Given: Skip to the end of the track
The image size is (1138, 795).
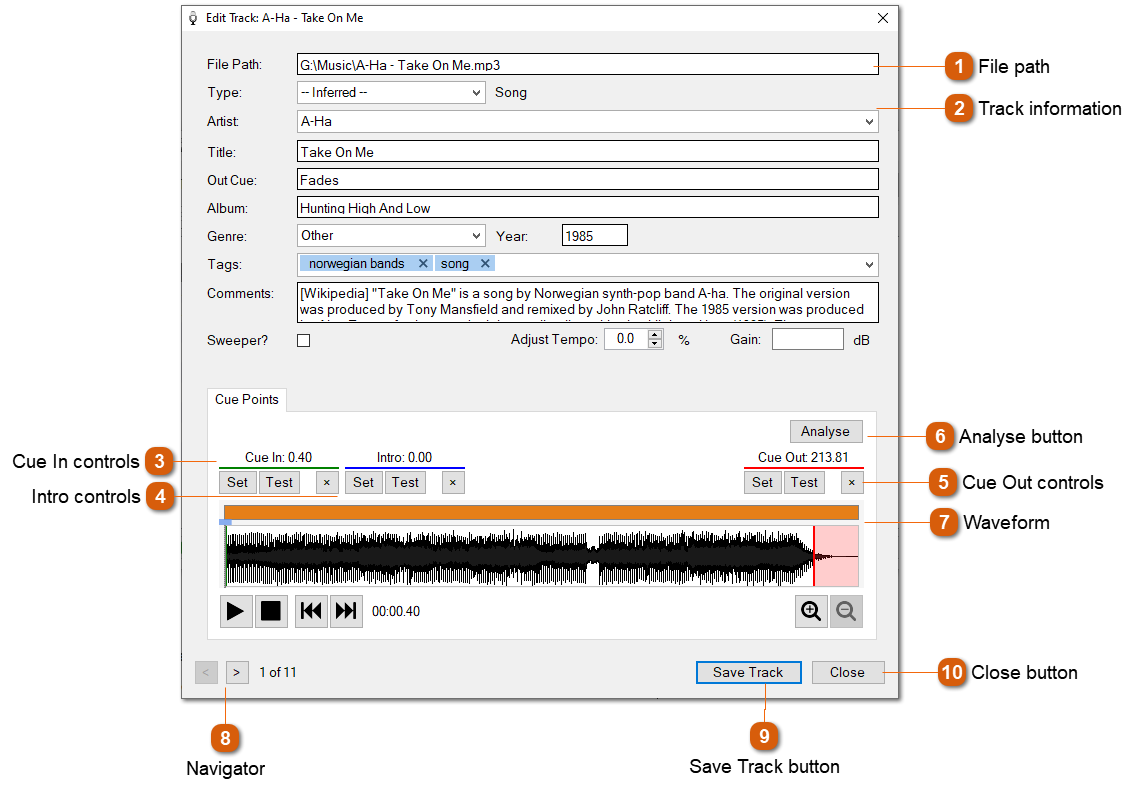Looking at the screenshot, I should (x=346, y=611).
